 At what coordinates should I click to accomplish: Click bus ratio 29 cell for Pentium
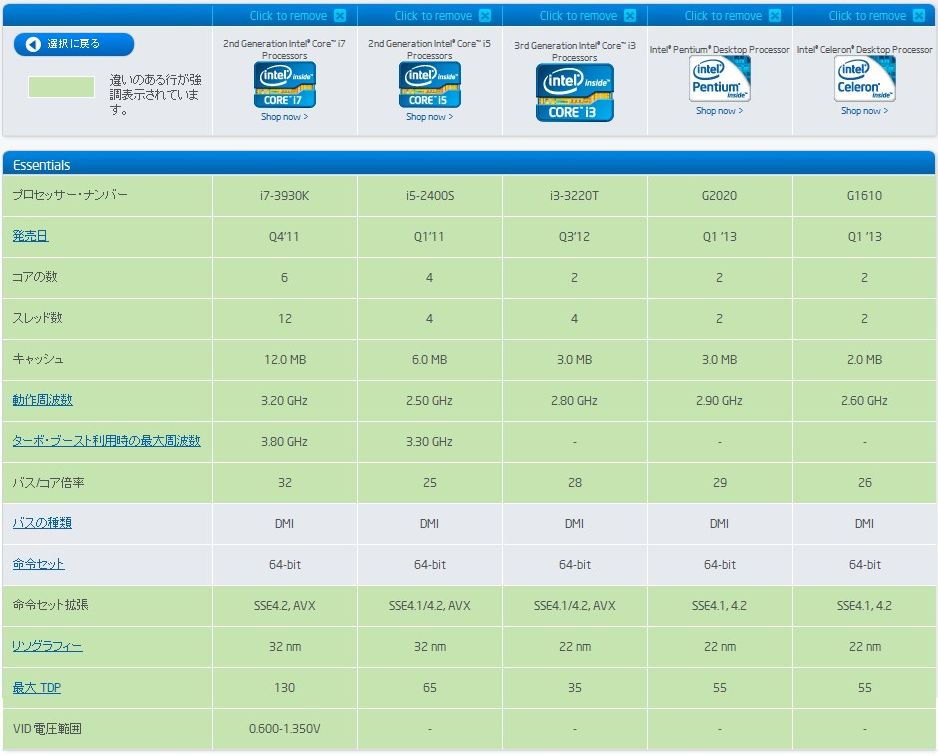click(720, 482)
